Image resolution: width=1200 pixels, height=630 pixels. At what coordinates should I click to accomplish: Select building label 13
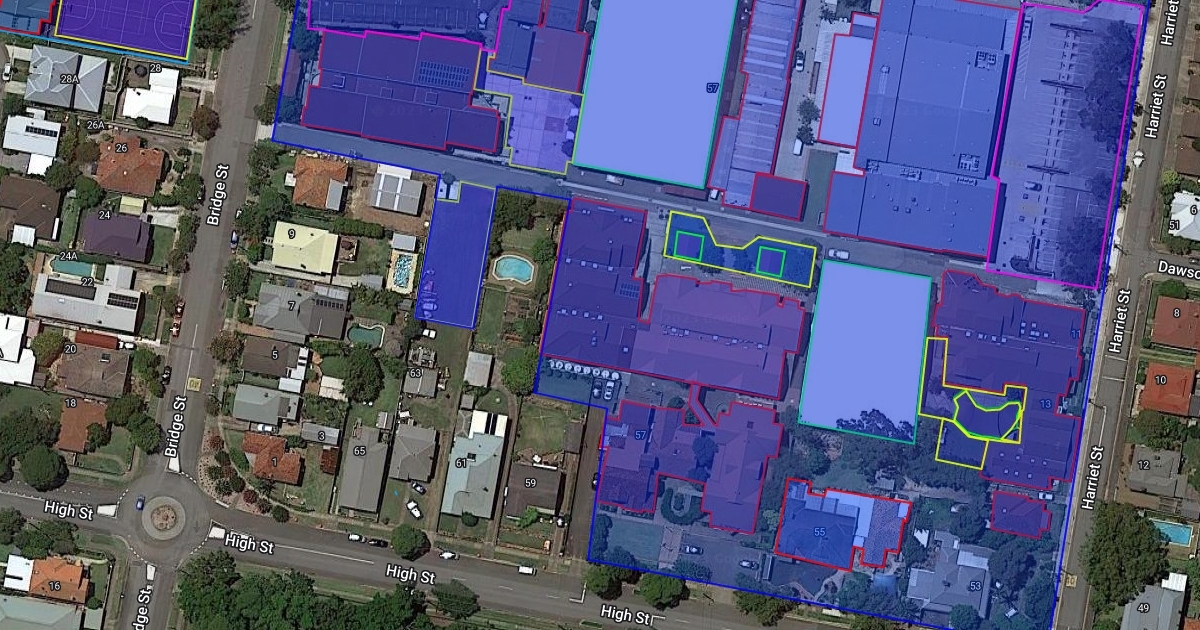tap(1045, 404)
